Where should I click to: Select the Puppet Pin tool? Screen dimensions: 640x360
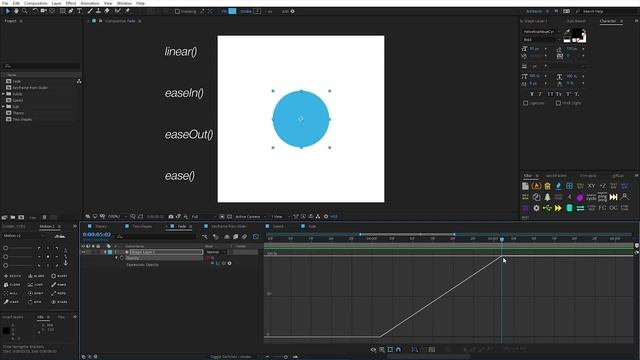[127, 11]
